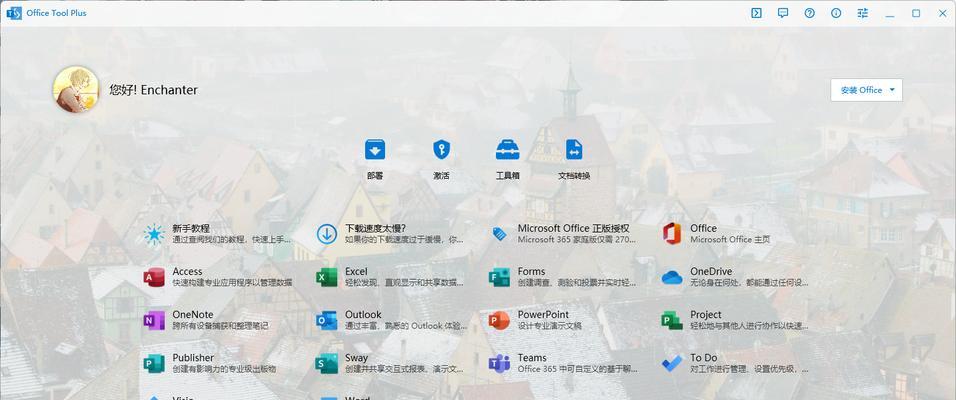Open the Sway icon

coord(327,363)
